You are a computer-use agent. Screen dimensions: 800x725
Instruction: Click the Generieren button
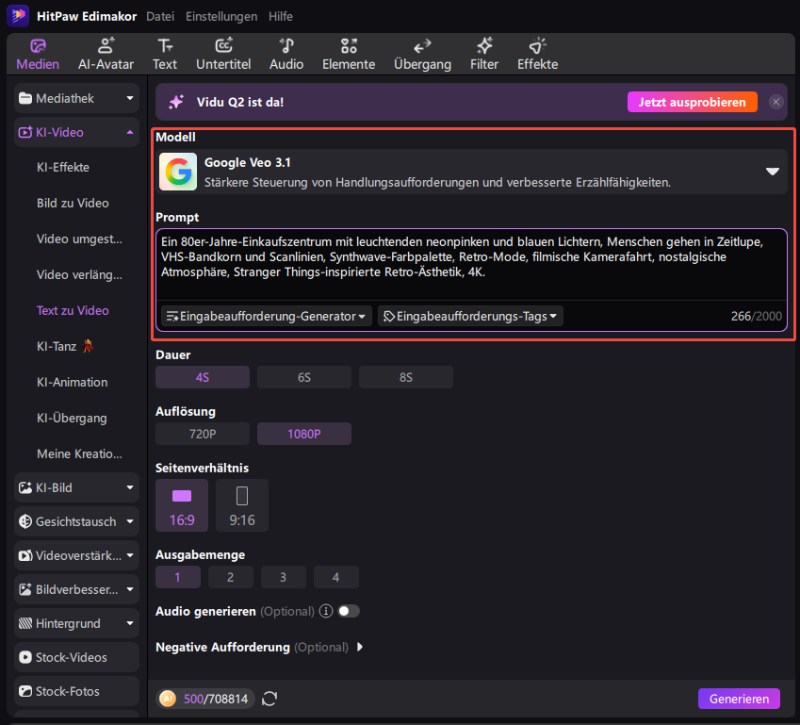tap(739, 699)
